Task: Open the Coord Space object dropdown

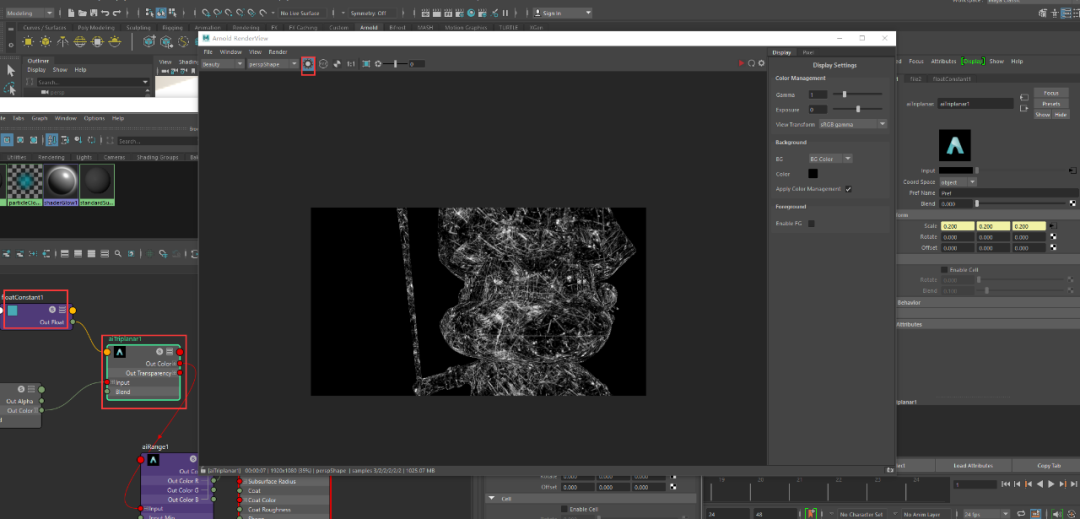Action: [x=957, y=182]
